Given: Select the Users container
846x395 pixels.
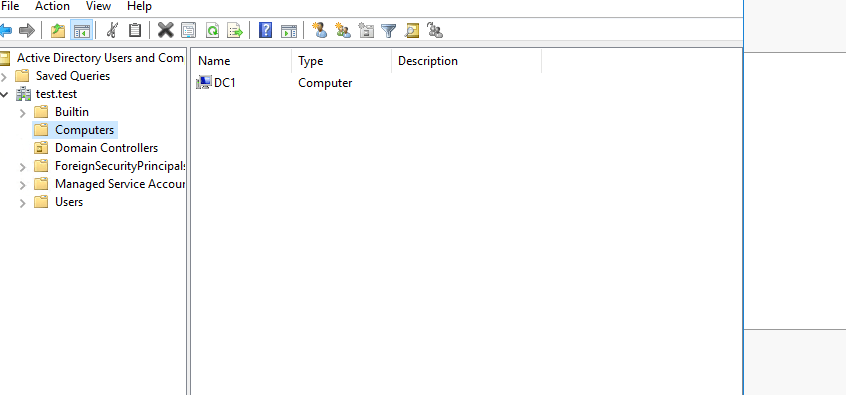Looking at the screenshot, I should click(x=69, y=202).
